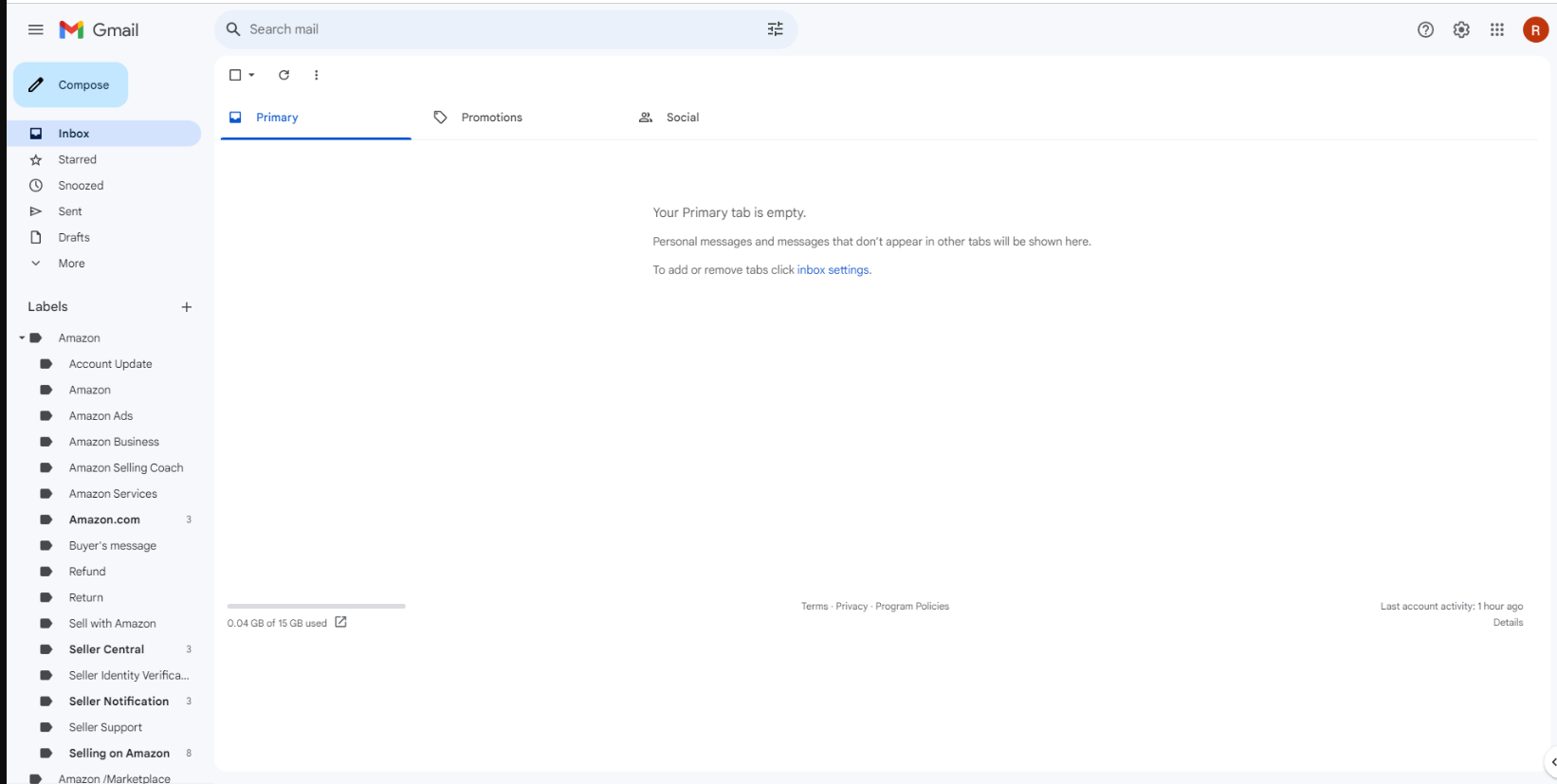
Task: Open the Amazon.com label
Action: [x=104, y=520]
